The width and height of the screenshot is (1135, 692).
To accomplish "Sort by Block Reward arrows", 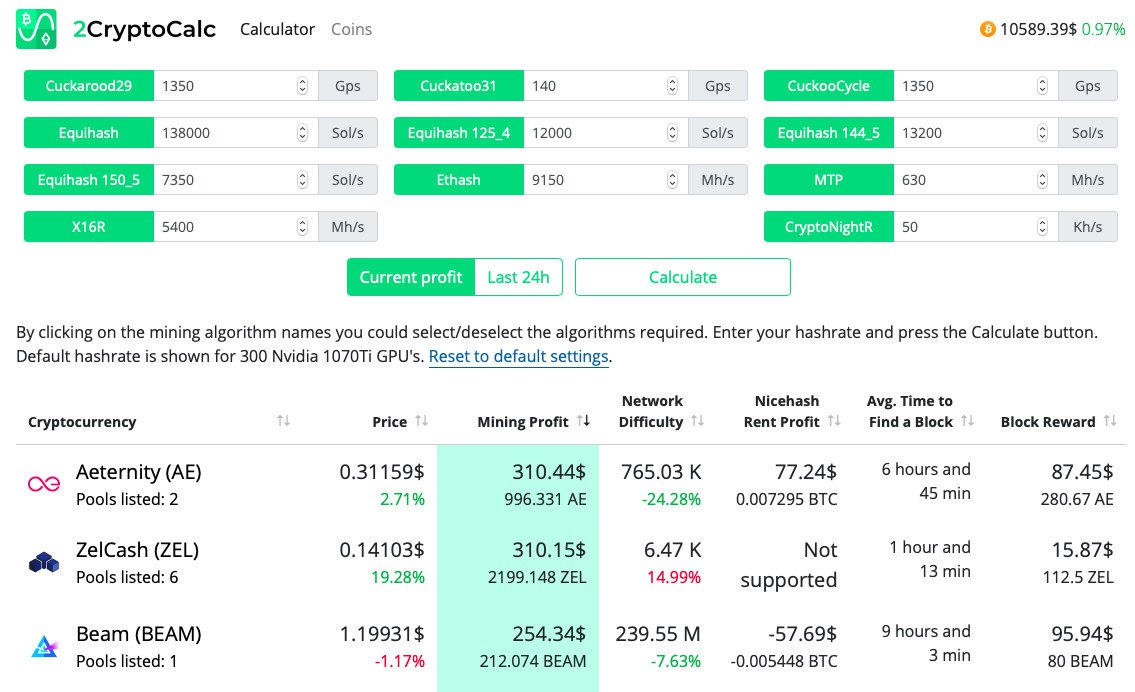I will [x=1110, y=422].
